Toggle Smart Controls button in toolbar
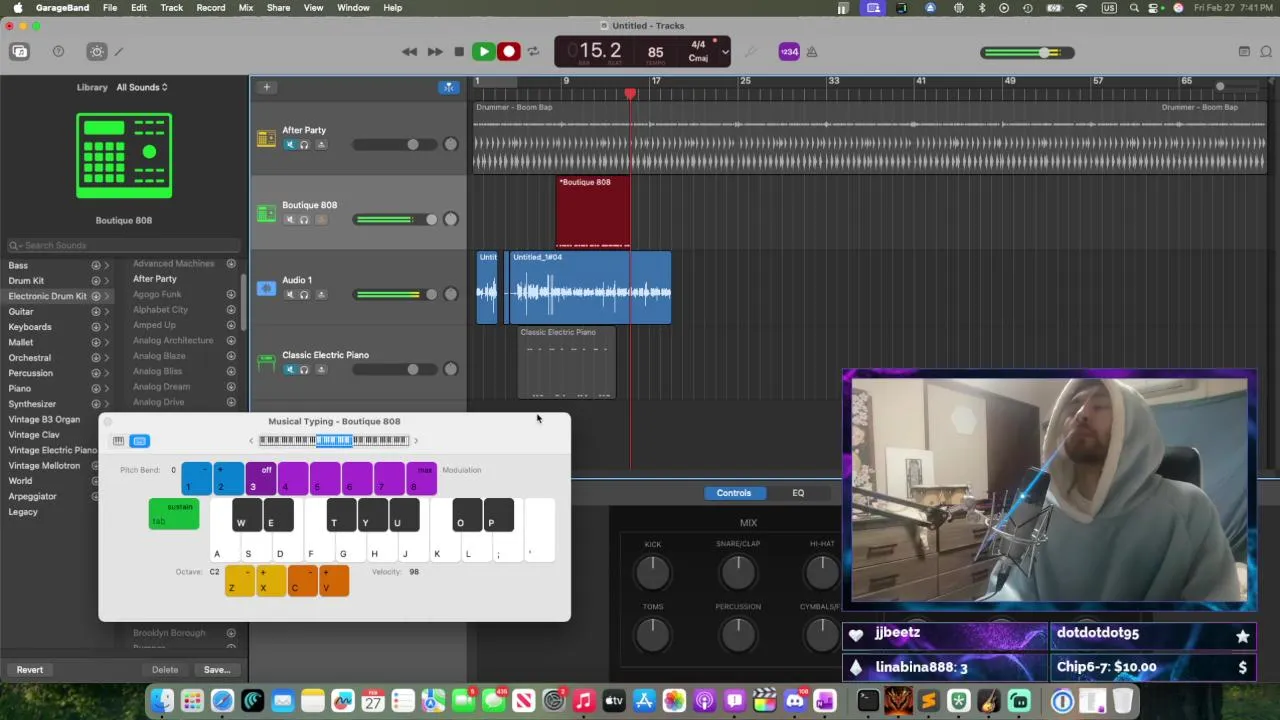The width and height of the screenshot is (1280, 720). (97, 52)
